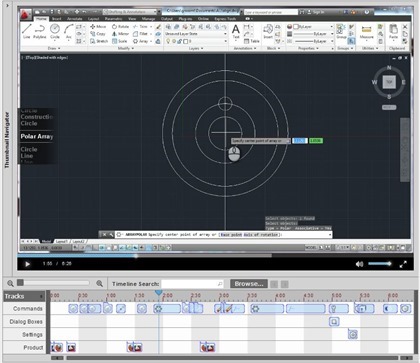Click the Group objects icon

[341, 31]
